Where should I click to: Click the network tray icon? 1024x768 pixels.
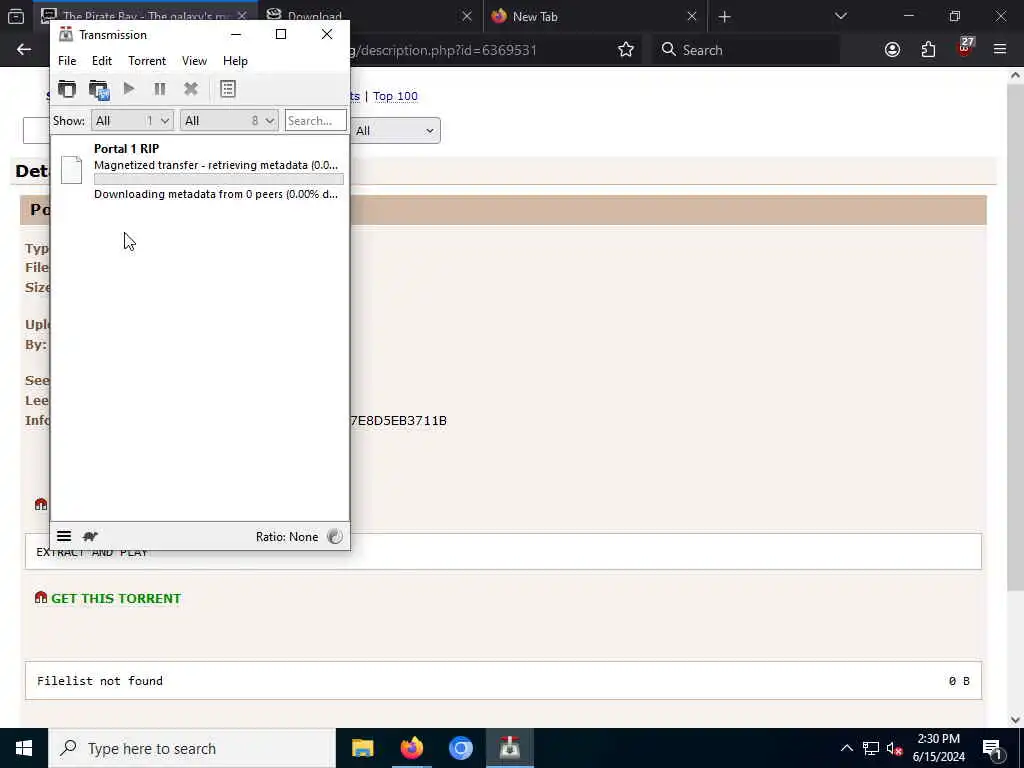click(871, 748)
